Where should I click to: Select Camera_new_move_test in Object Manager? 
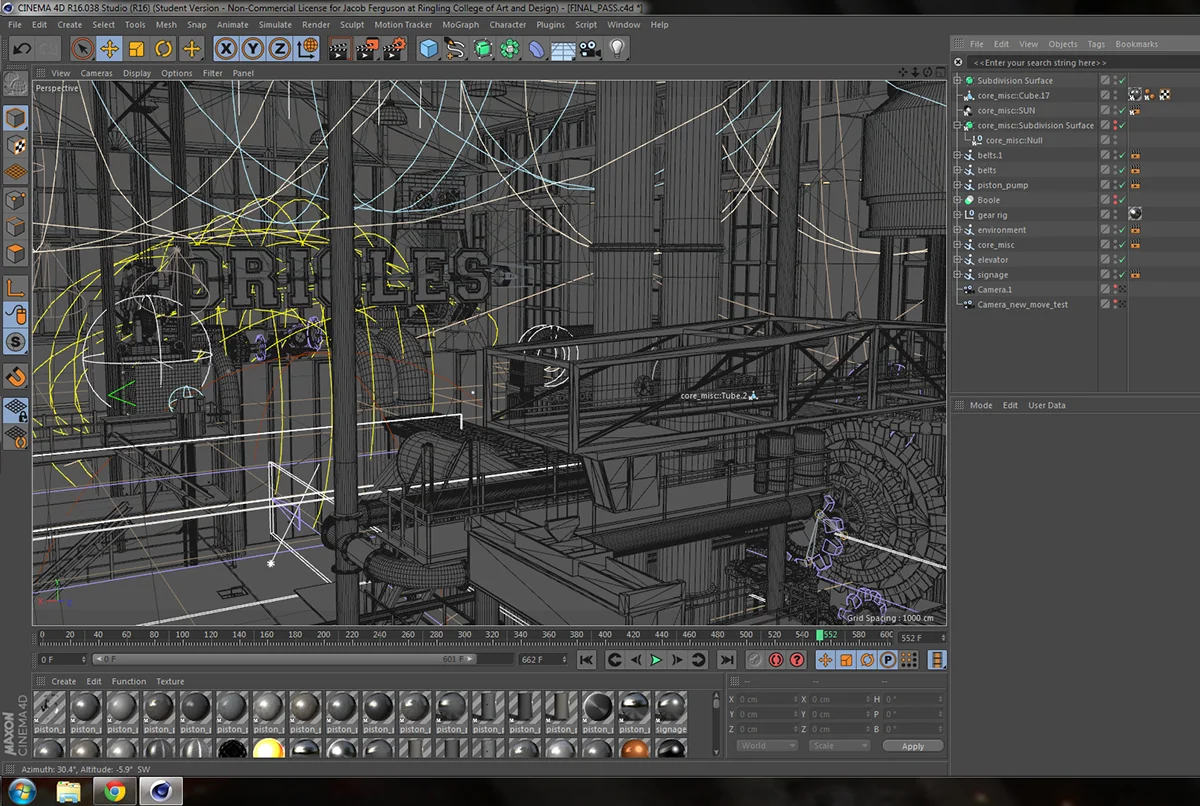click(1023, 305)
